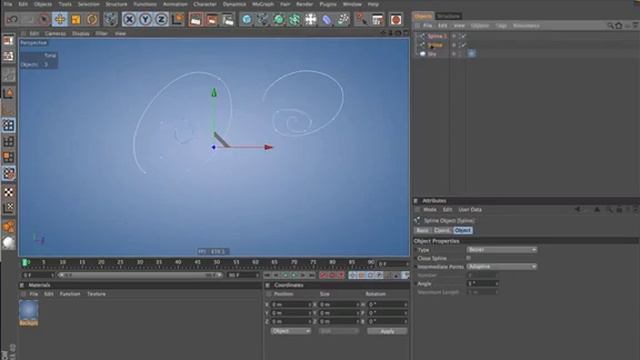Click the green Array modeling objects icon
The width and height of the screenshot is (640, 360).
pos(294,19)
